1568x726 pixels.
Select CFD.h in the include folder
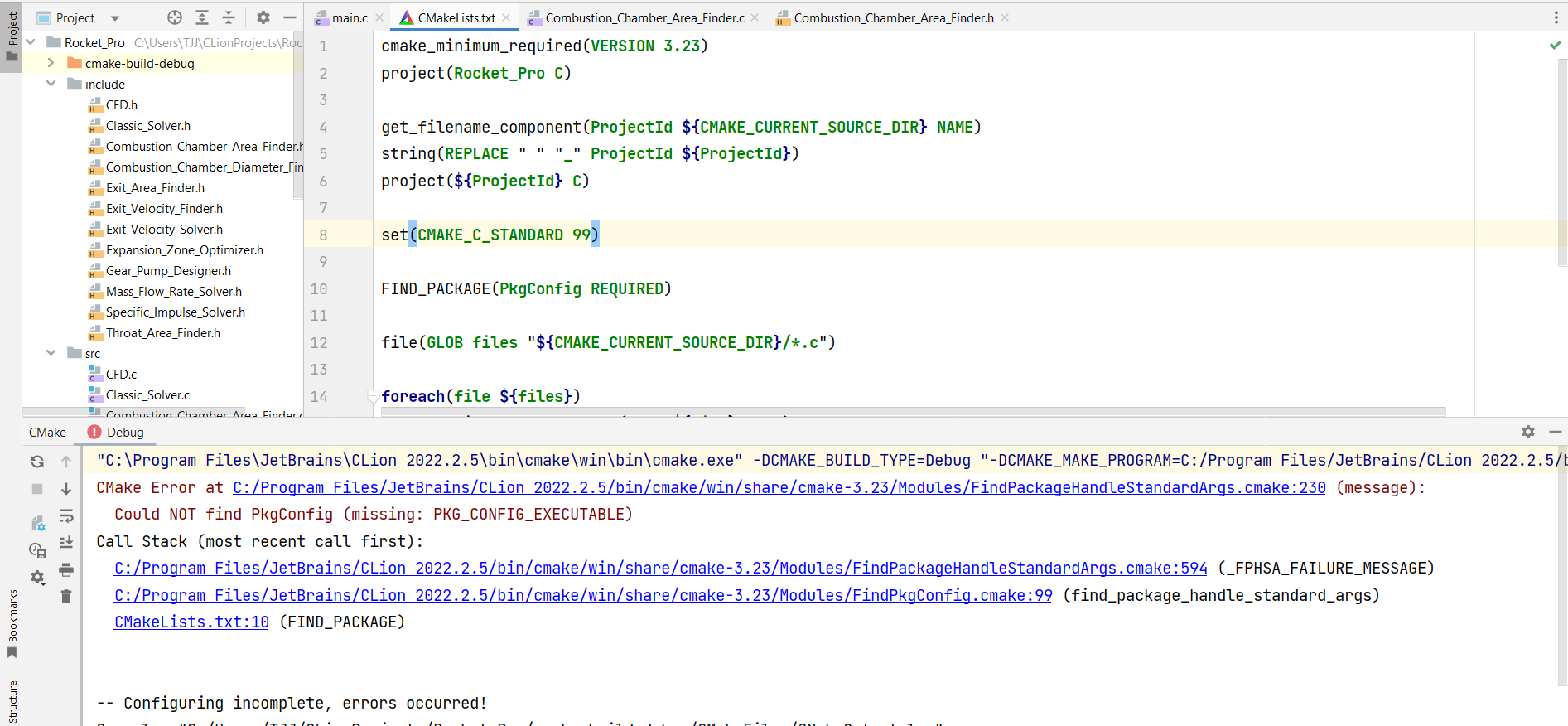pyautogui.click(x=122, y=104)
